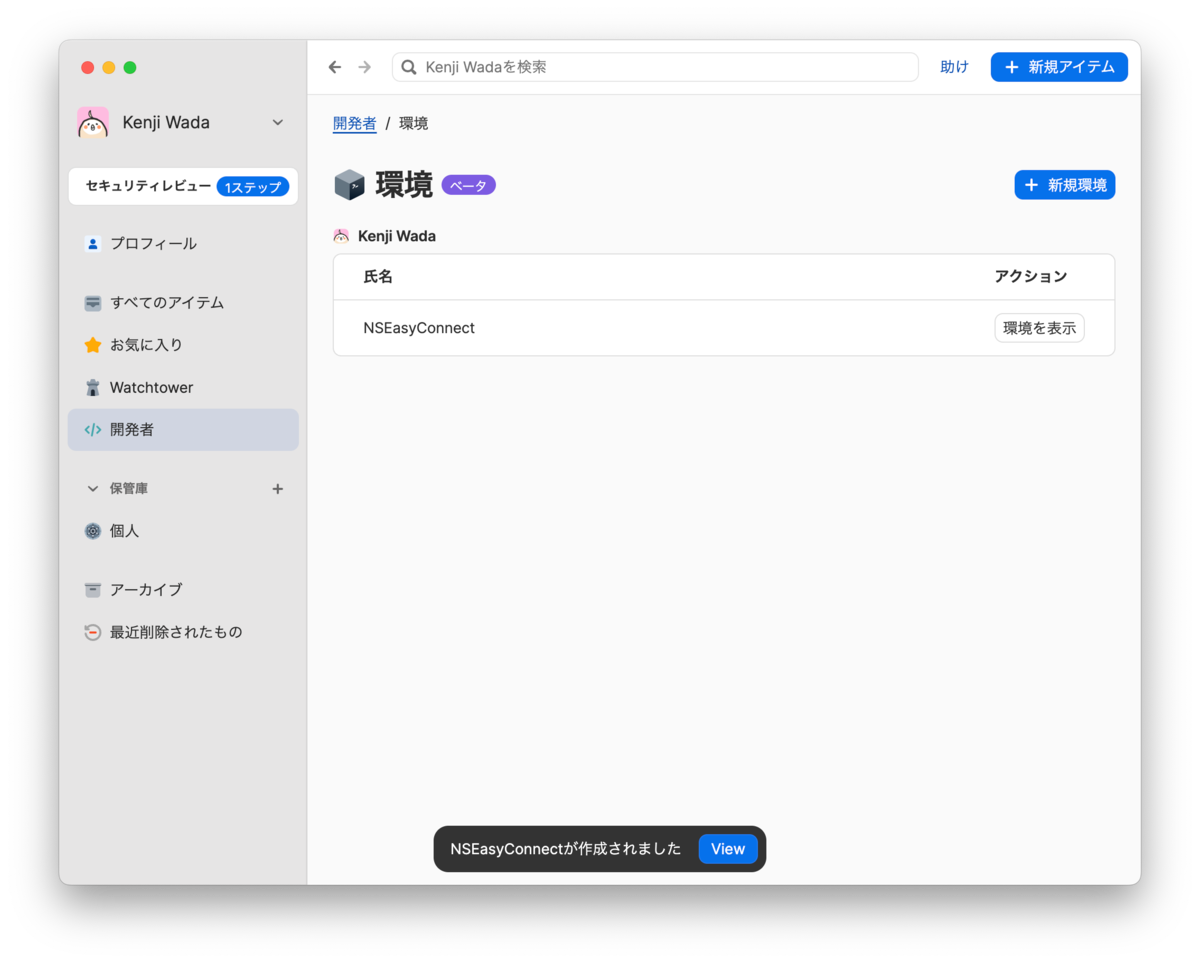Click the アクション column header

(x=1031, y=277)
